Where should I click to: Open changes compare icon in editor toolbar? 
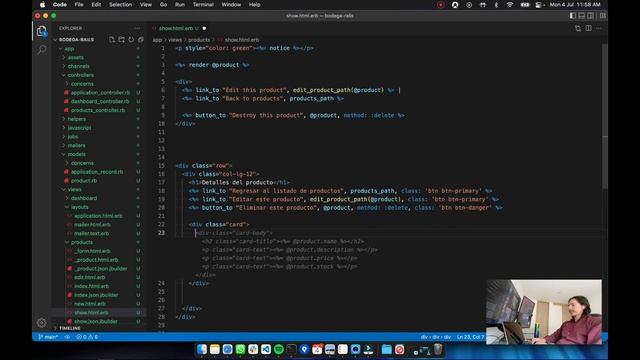pyautogui.click(x=578, y=28)
